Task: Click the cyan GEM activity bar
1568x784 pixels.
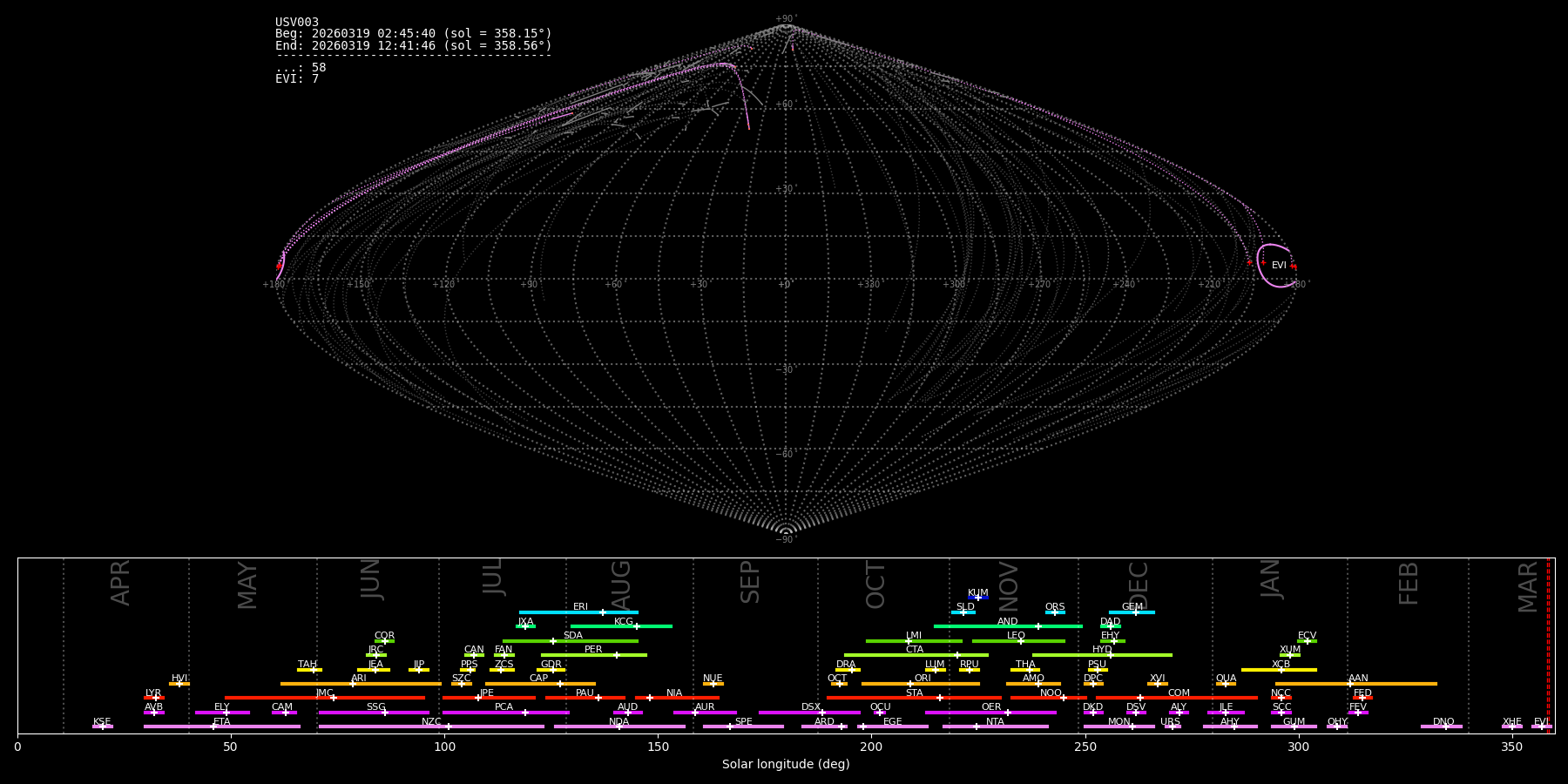Action: (x=1132, y=612)
